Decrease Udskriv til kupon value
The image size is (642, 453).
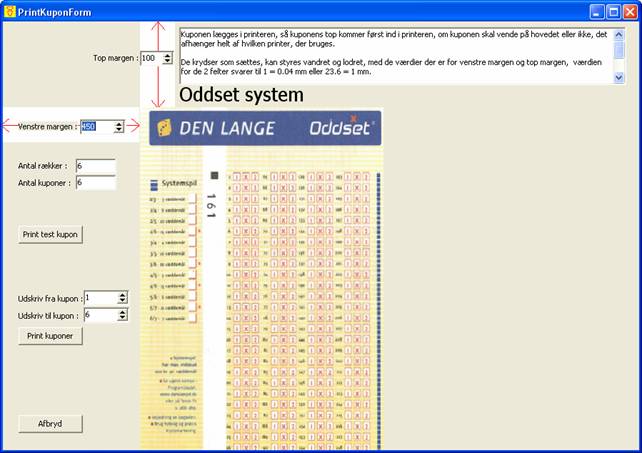122,318
